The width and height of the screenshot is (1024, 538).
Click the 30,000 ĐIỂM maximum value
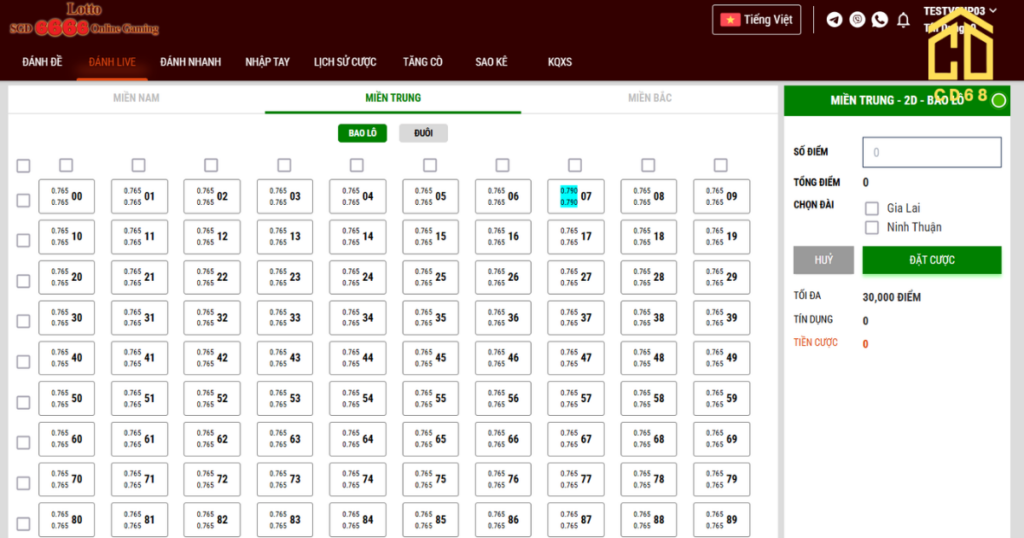click(891, 297)
